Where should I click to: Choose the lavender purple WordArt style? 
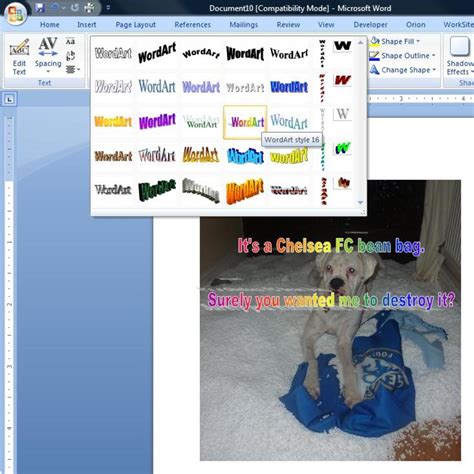[x=201, y=87]
